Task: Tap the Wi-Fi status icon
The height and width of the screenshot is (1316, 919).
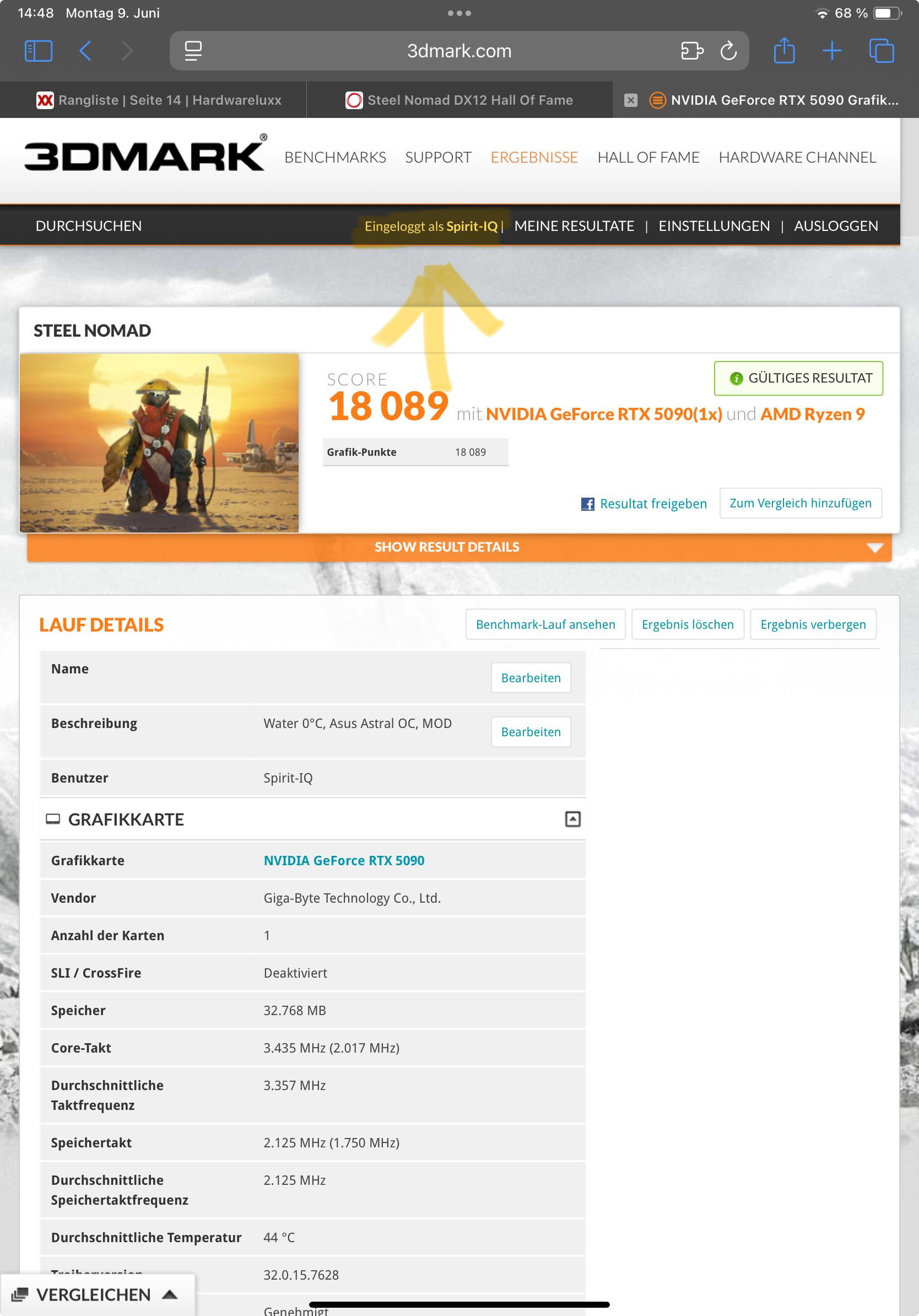Action: [822, 13]
